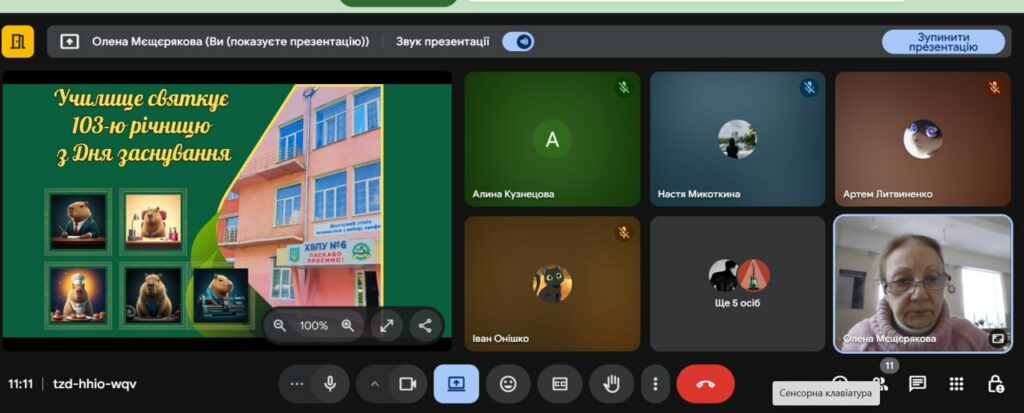Open the activities grid icon
This screenshot has height=413, width=1024.
[x=956, y=384]
